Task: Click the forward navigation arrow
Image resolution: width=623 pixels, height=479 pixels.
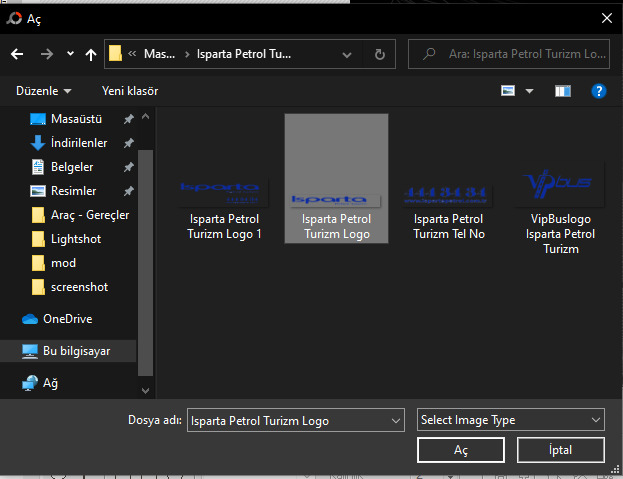Action: click(x=47, y=54)
